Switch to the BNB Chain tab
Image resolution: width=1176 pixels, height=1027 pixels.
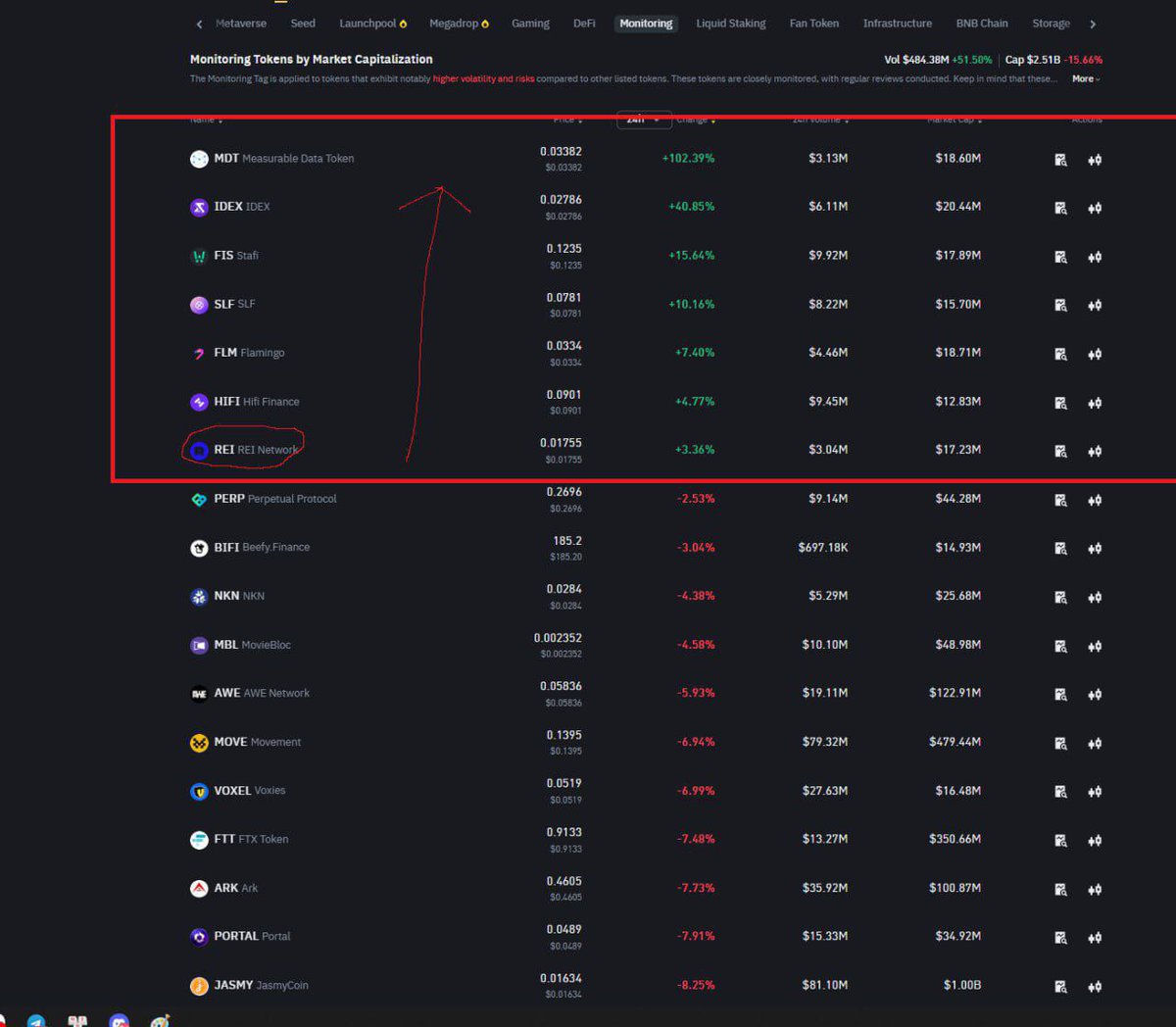coord(982,24)
